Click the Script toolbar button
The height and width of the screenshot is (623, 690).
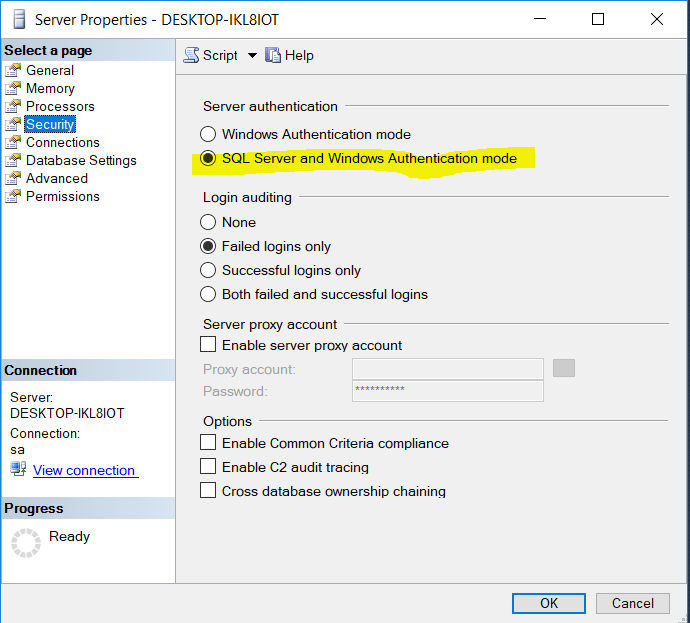pyautogui.click(x=210, y=55)
